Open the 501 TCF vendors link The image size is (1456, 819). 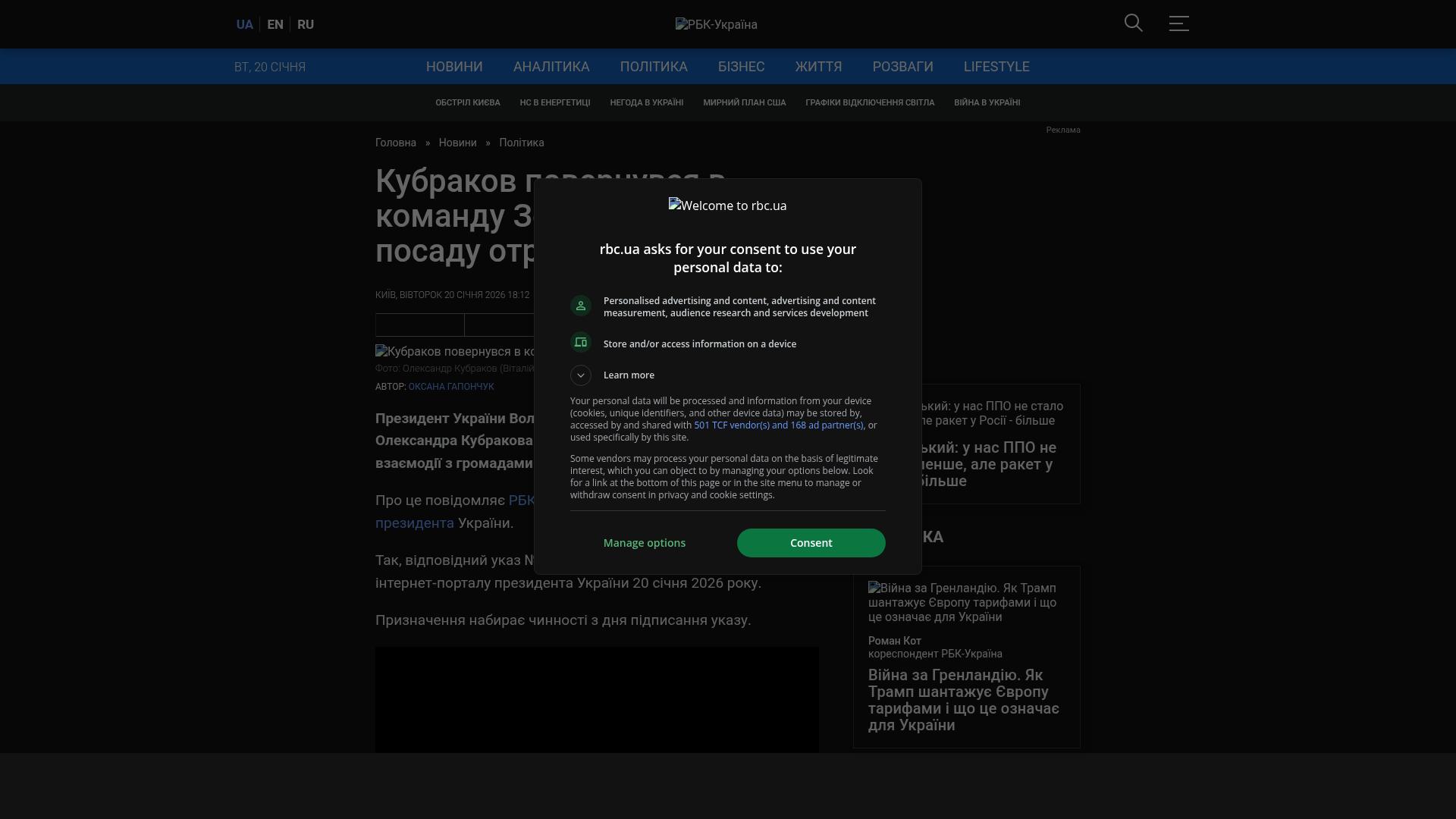[x=778, y=425]
